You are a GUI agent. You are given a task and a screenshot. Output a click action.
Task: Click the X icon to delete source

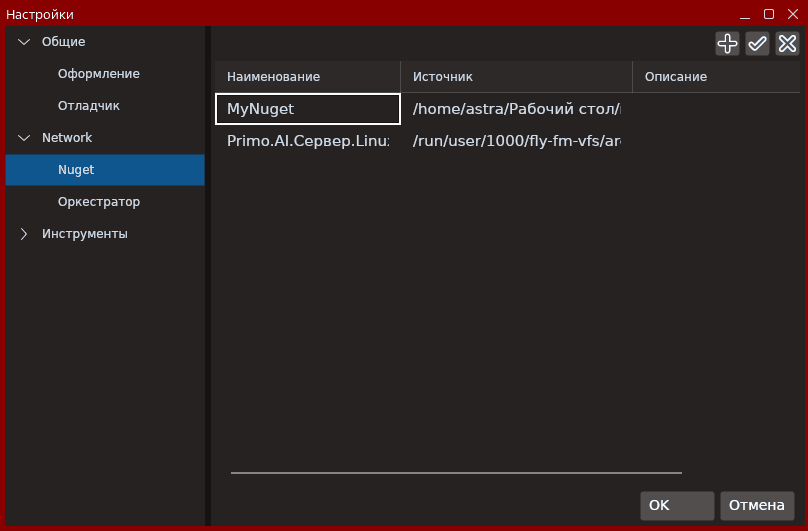pos(787,43)
